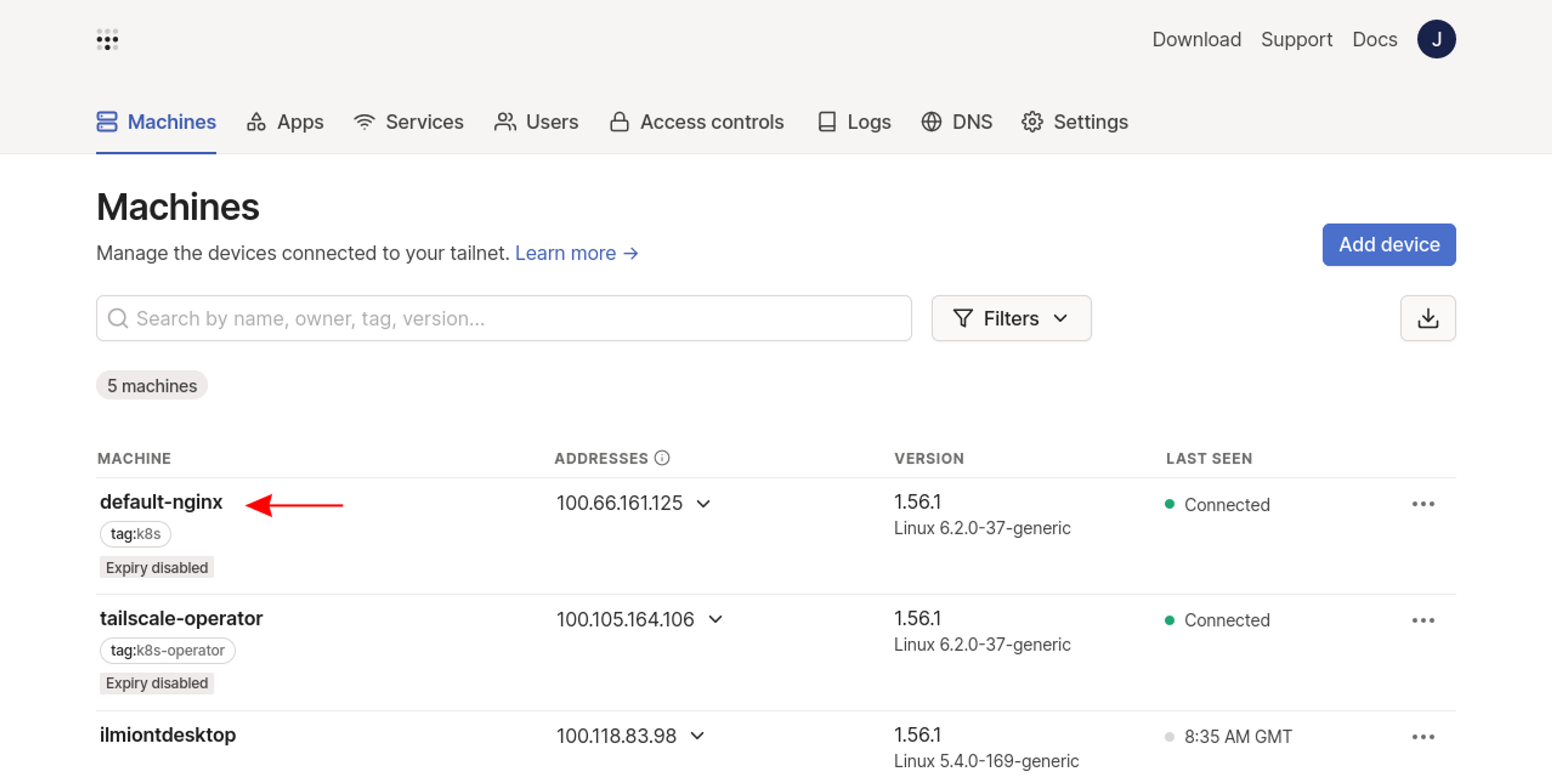Click the DNS globe icon
This screenshot has height=784, width=1552.
coord(931,122)
